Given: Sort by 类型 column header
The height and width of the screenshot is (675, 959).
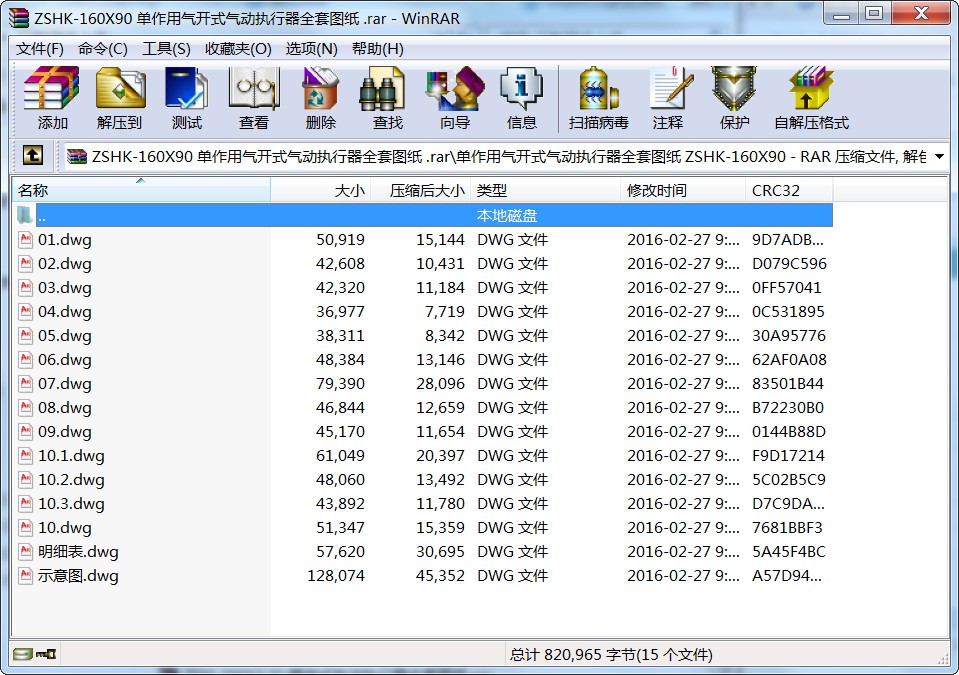Looking at the screenshot, I should (545, 190).
